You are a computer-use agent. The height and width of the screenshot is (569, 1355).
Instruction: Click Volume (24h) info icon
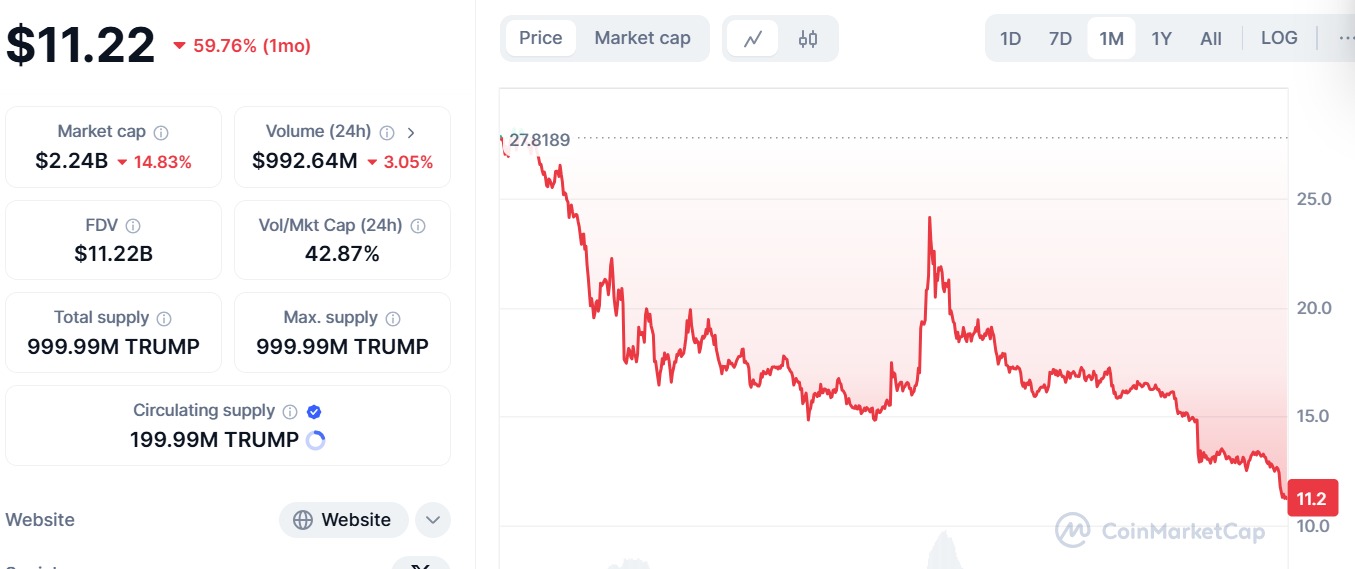[387, 132]
